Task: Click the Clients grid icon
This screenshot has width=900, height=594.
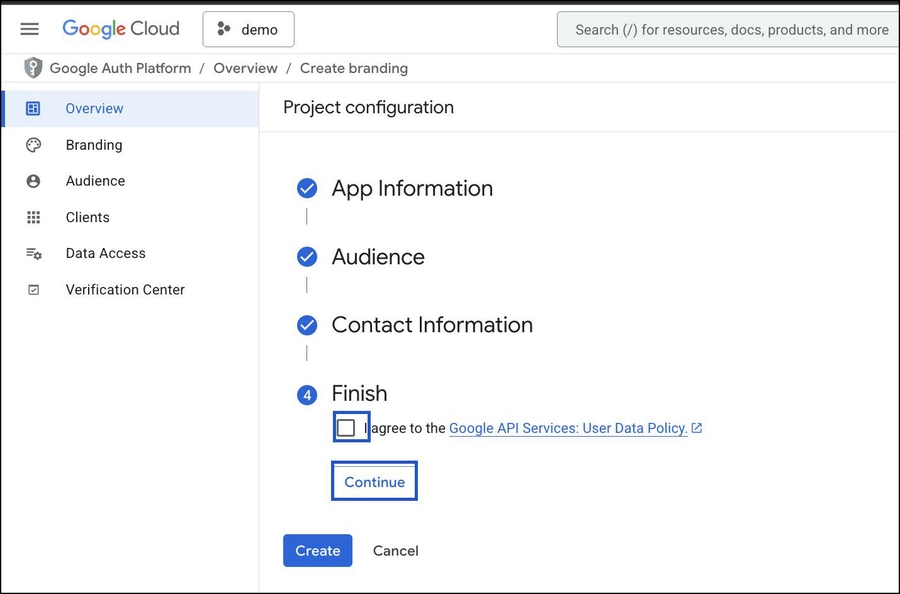Action: [x=34, y=217]
